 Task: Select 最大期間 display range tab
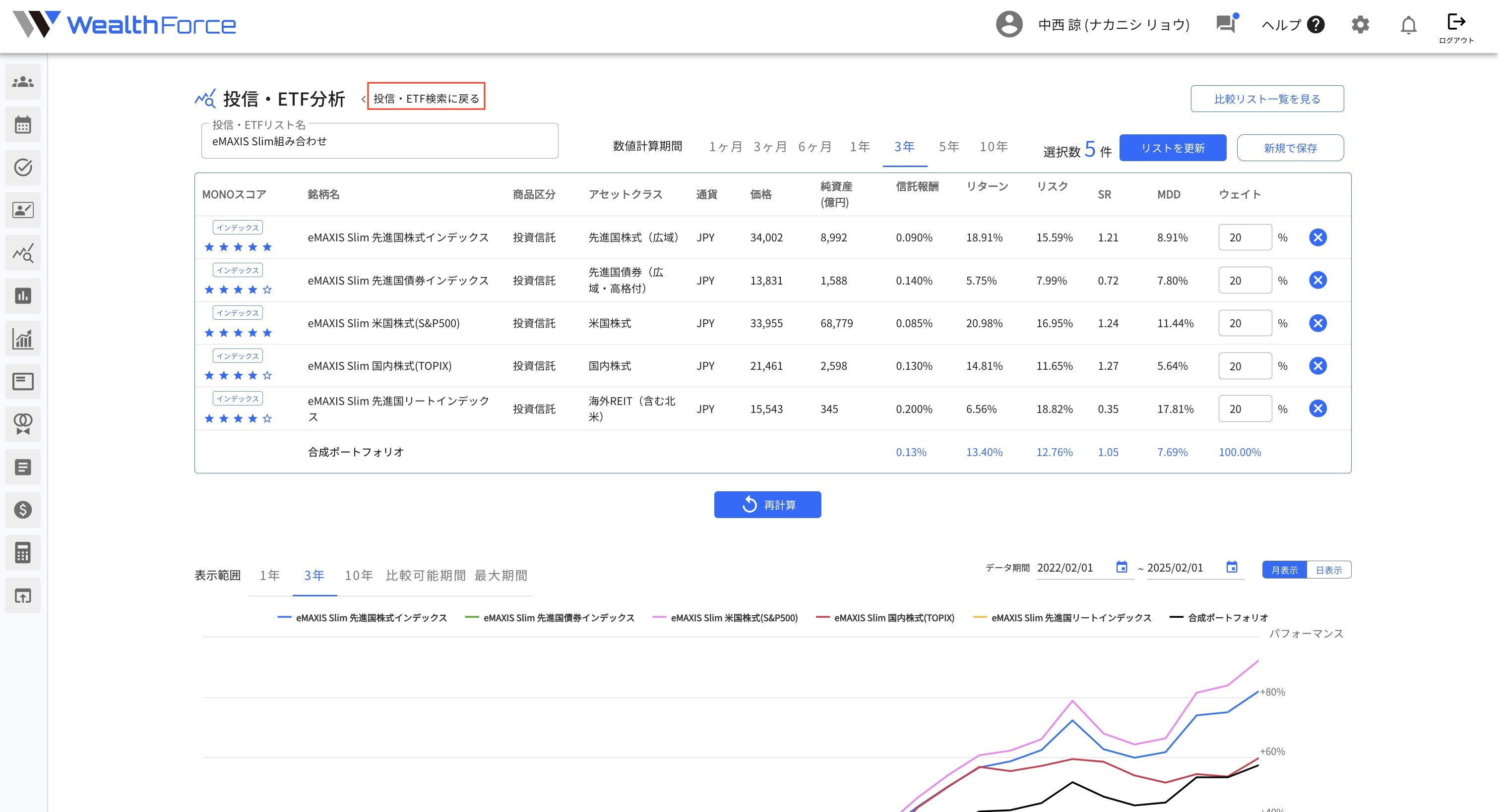click(500, 576)
